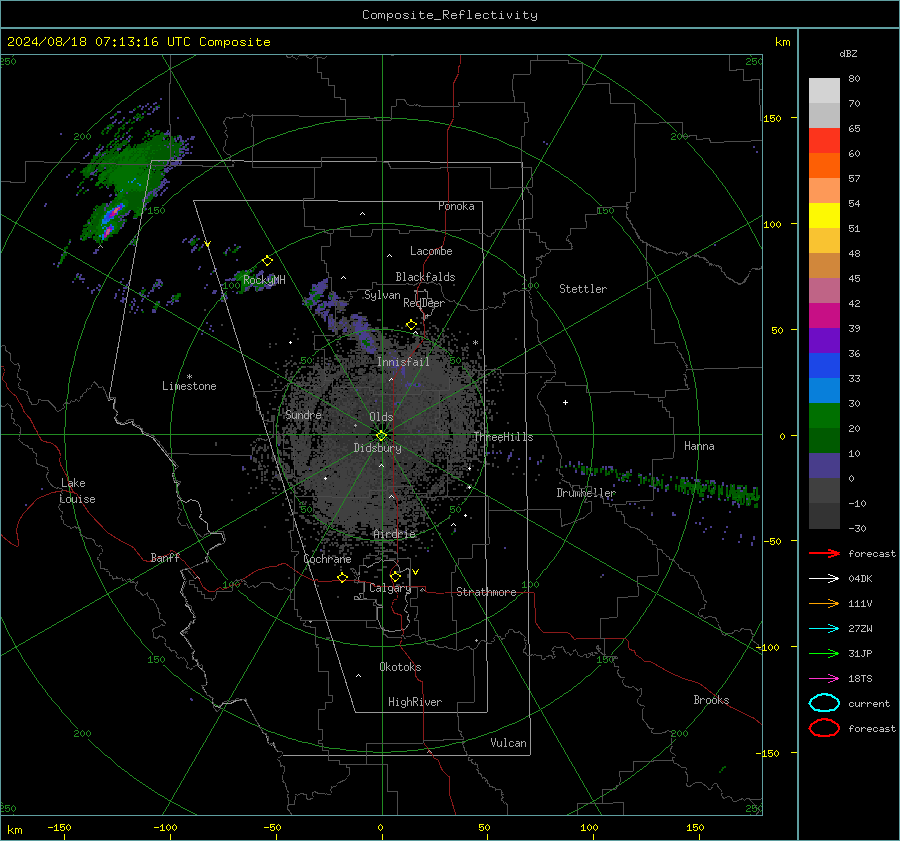
Task: Click the Calgary city label
Action: [390, 588]
